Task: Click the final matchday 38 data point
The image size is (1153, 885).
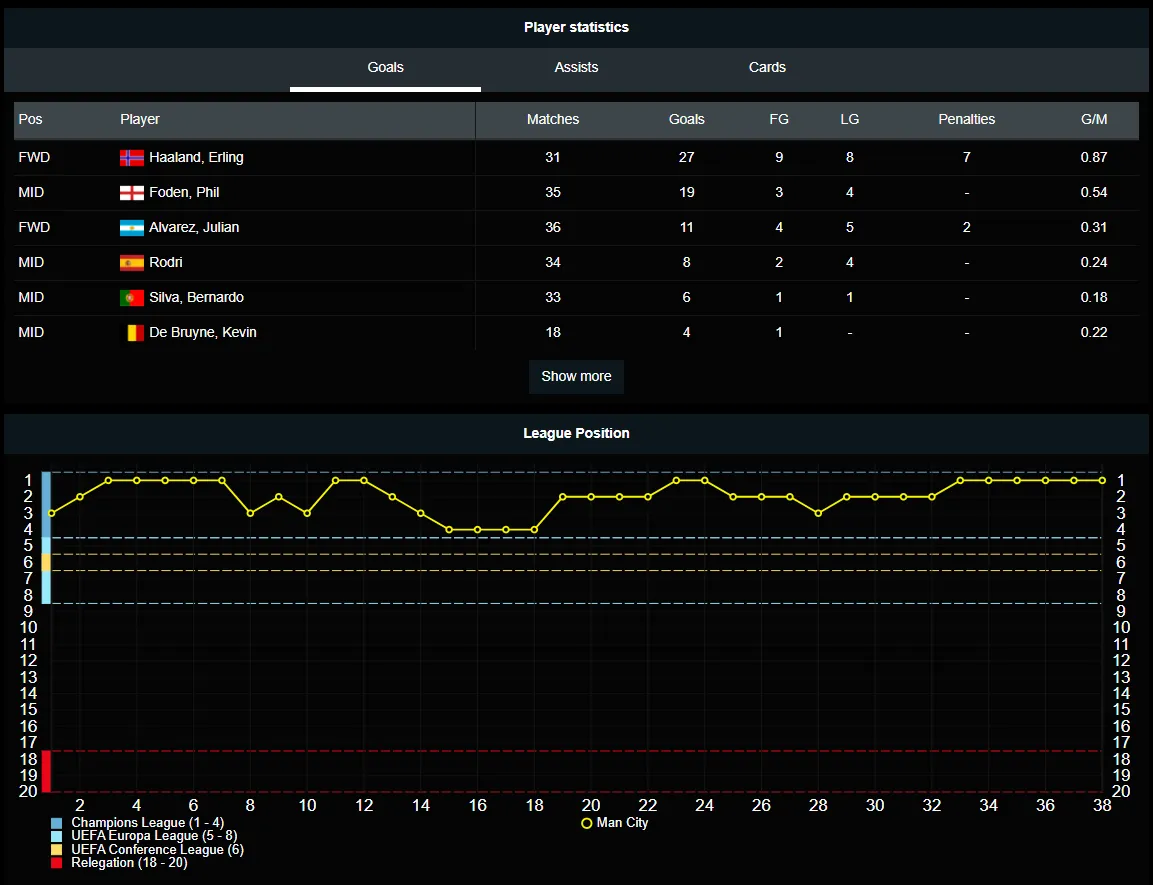Action: [1102, 480]
